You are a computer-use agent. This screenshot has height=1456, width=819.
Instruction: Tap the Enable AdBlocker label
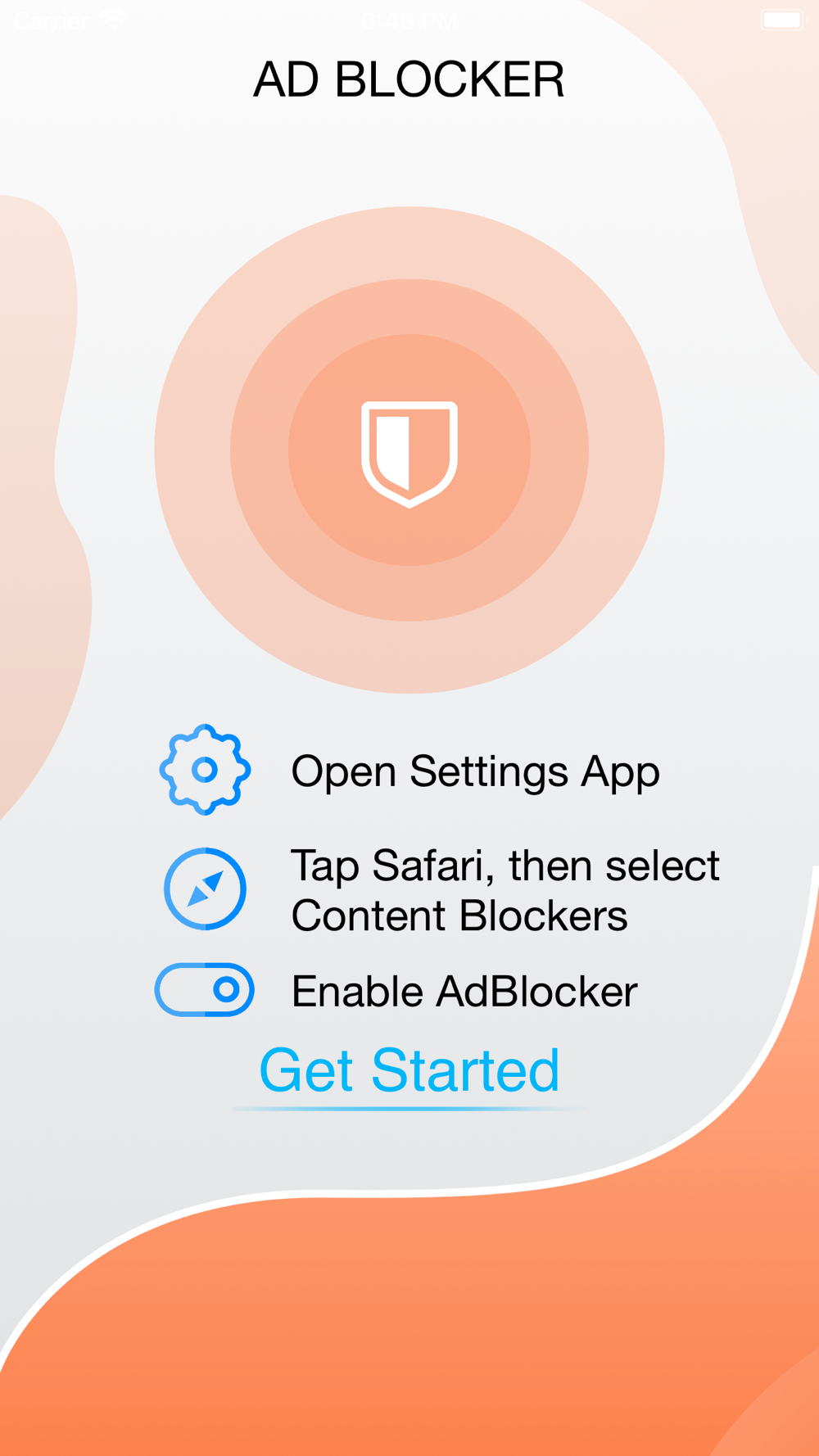click(464, 992)
